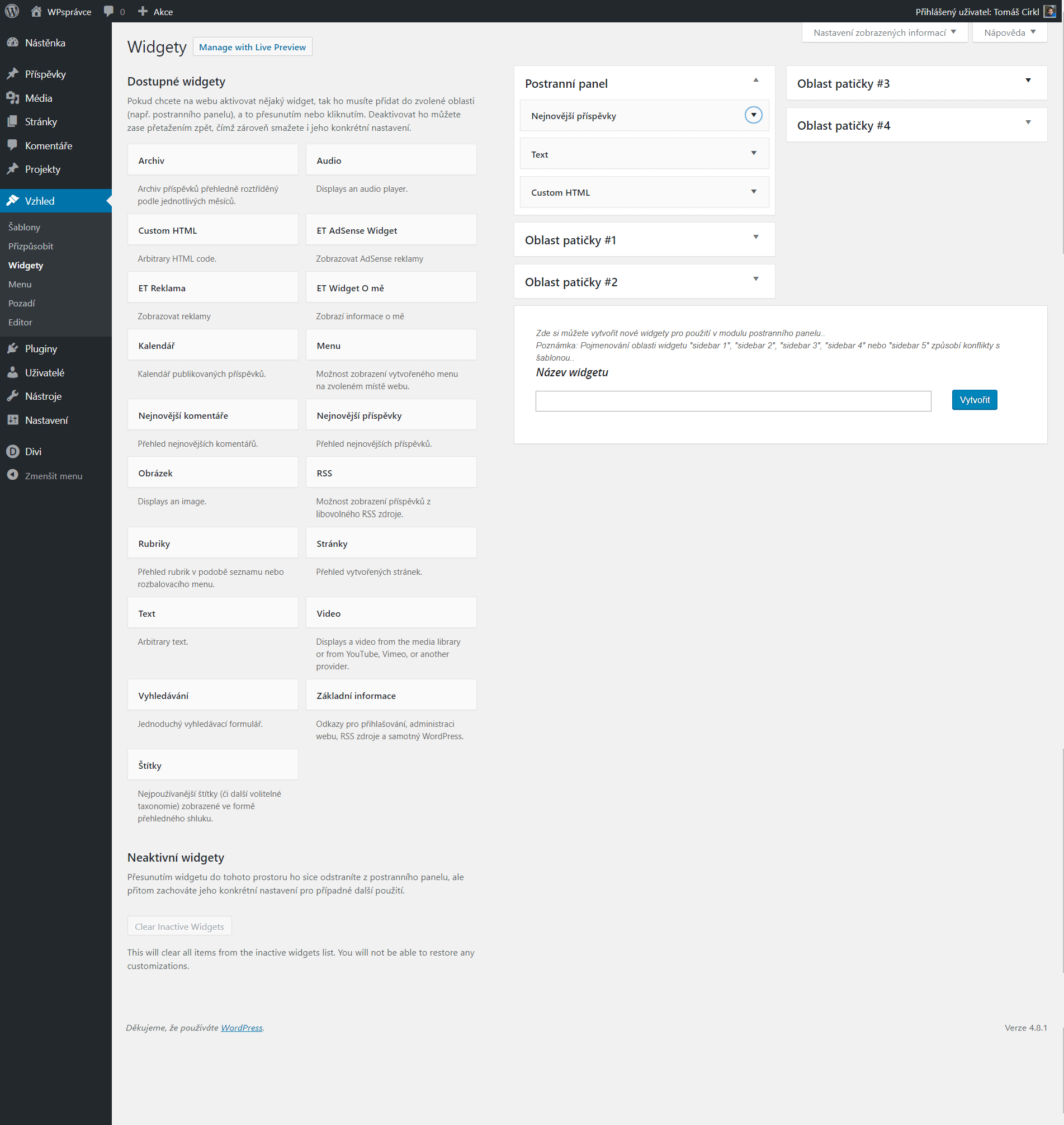Open Menu submenu item under Vzhled
The width and height of the screenshot is (1064, 1125).
click(x=20, y=284)
